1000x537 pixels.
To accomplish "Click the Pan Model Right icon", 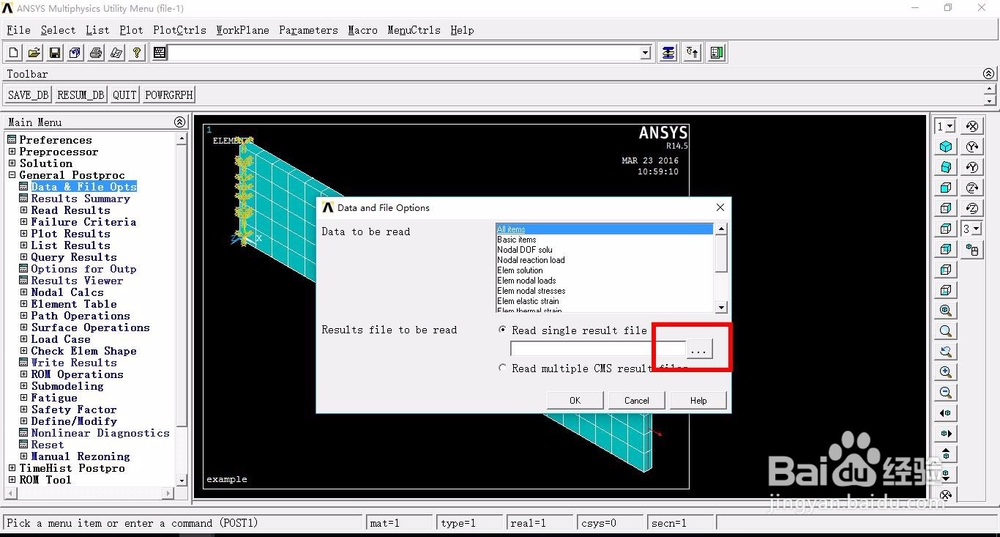I will click(x=946, y=433).
